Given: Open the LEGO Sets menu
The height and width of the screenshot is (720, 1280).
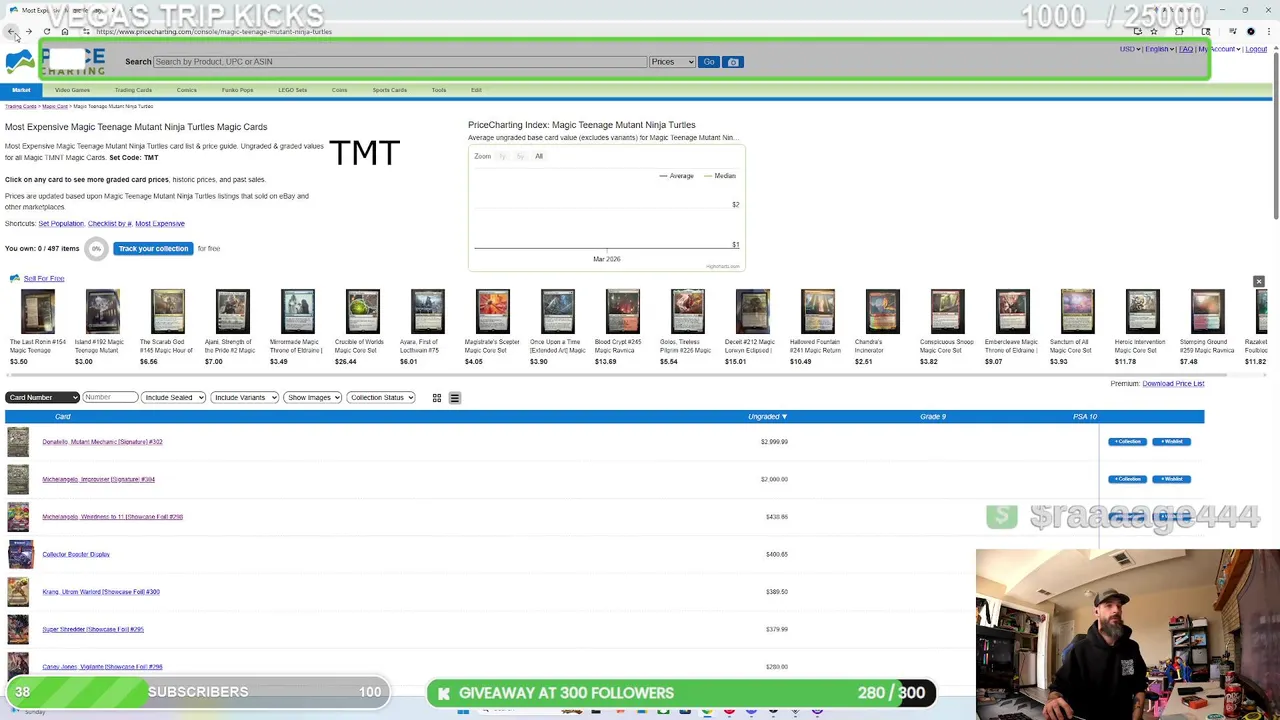Looking at the screenshot, I should (x=292, y=90).
